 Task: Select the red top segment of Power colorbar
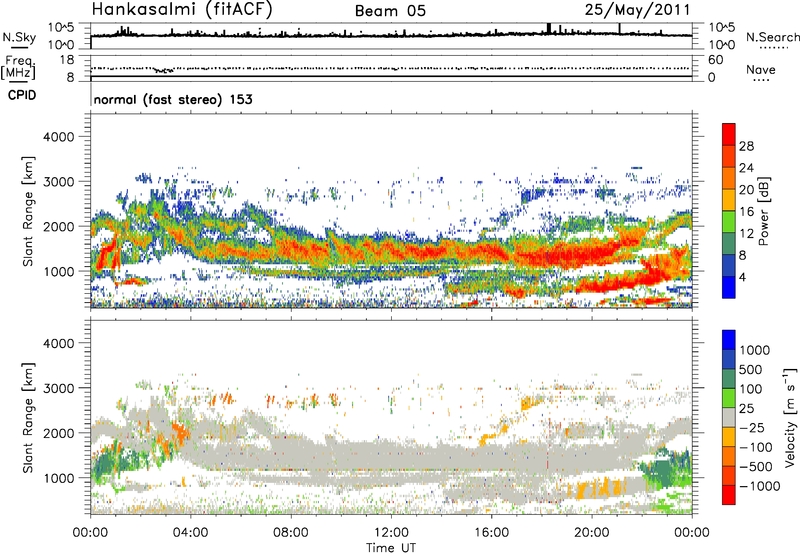coord(729,134)
